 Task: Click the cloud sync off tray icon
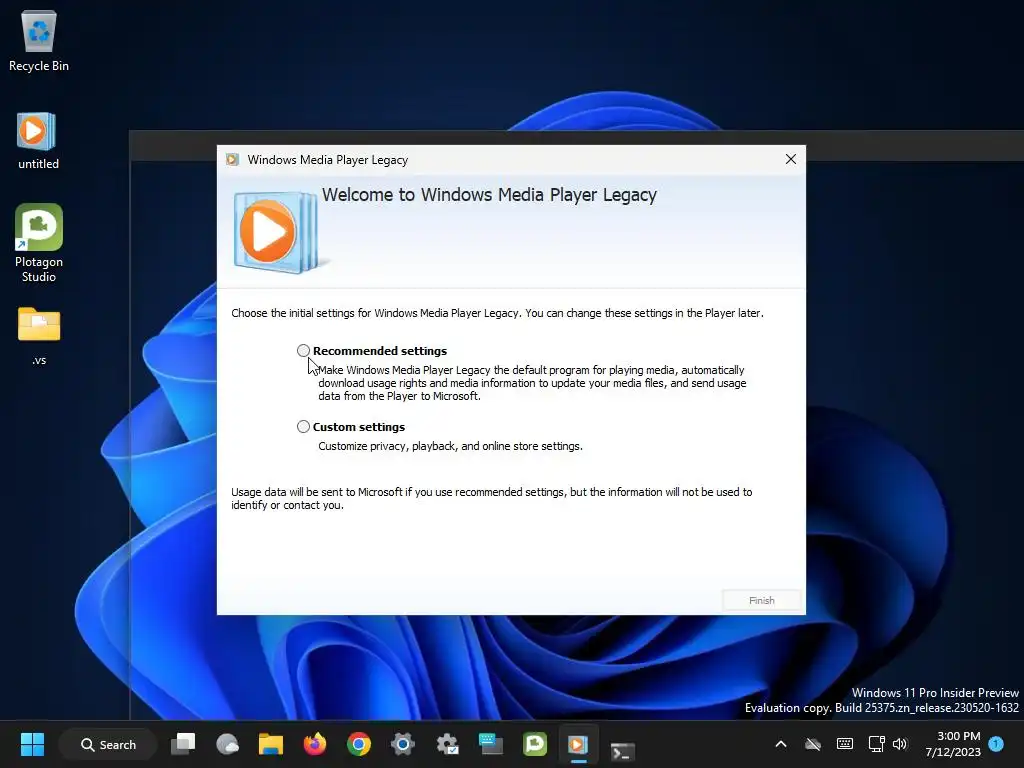click(812, 744)
